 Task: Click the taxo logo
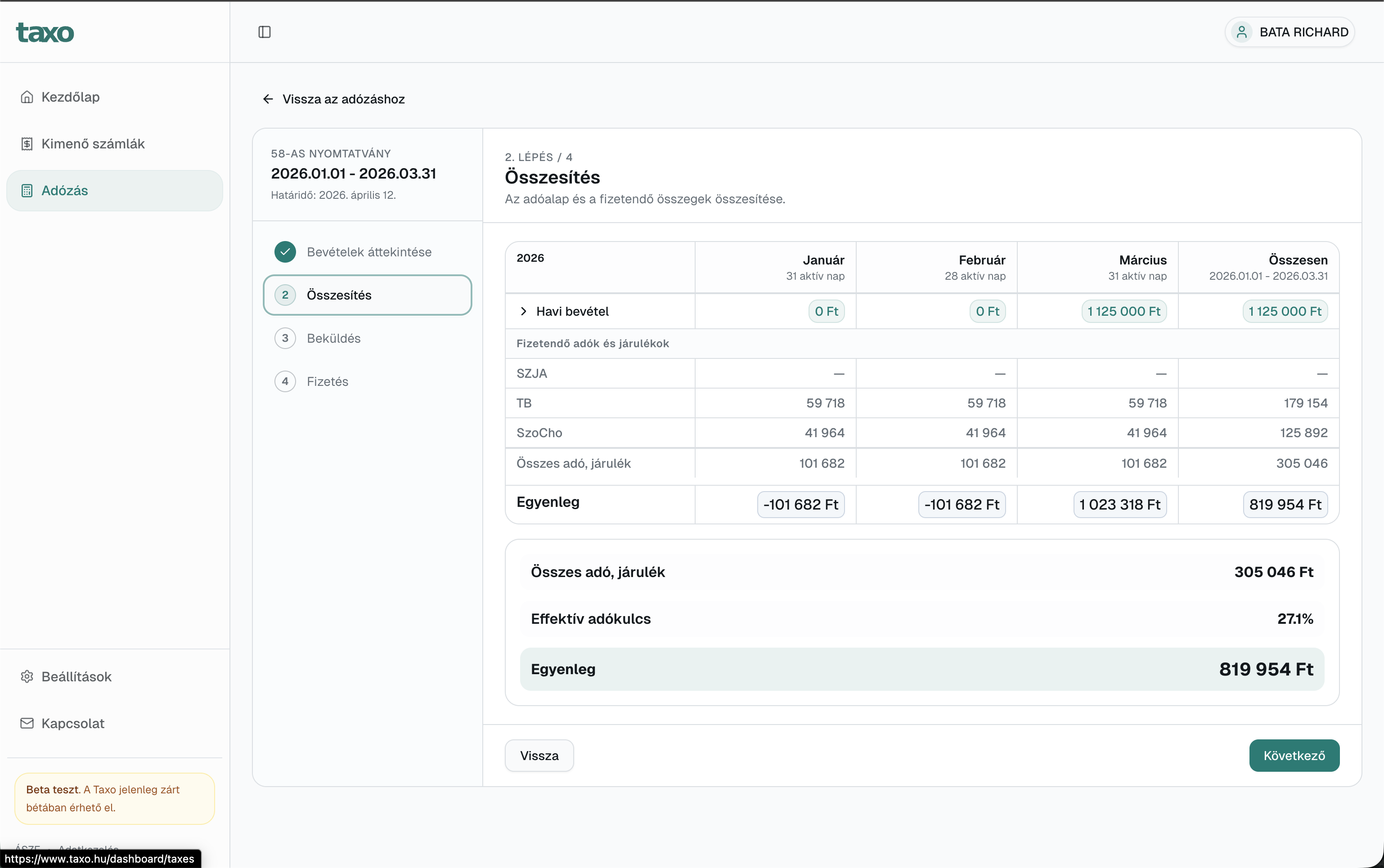[45, 32]
